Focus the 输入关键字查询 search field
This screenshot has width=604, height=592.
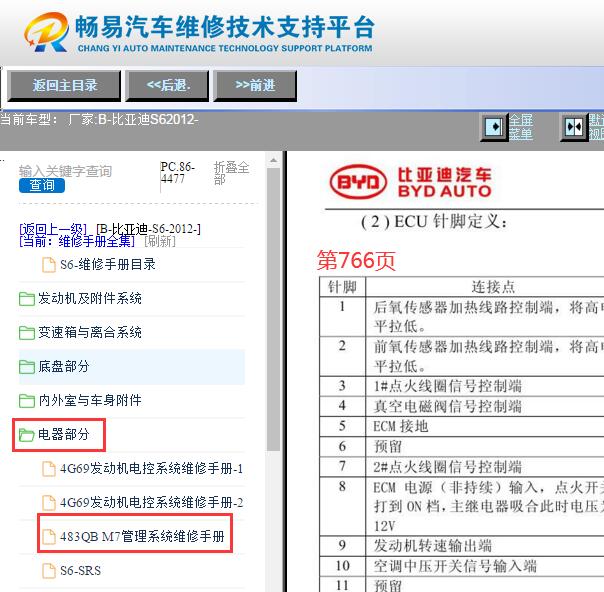coord(65,171)
